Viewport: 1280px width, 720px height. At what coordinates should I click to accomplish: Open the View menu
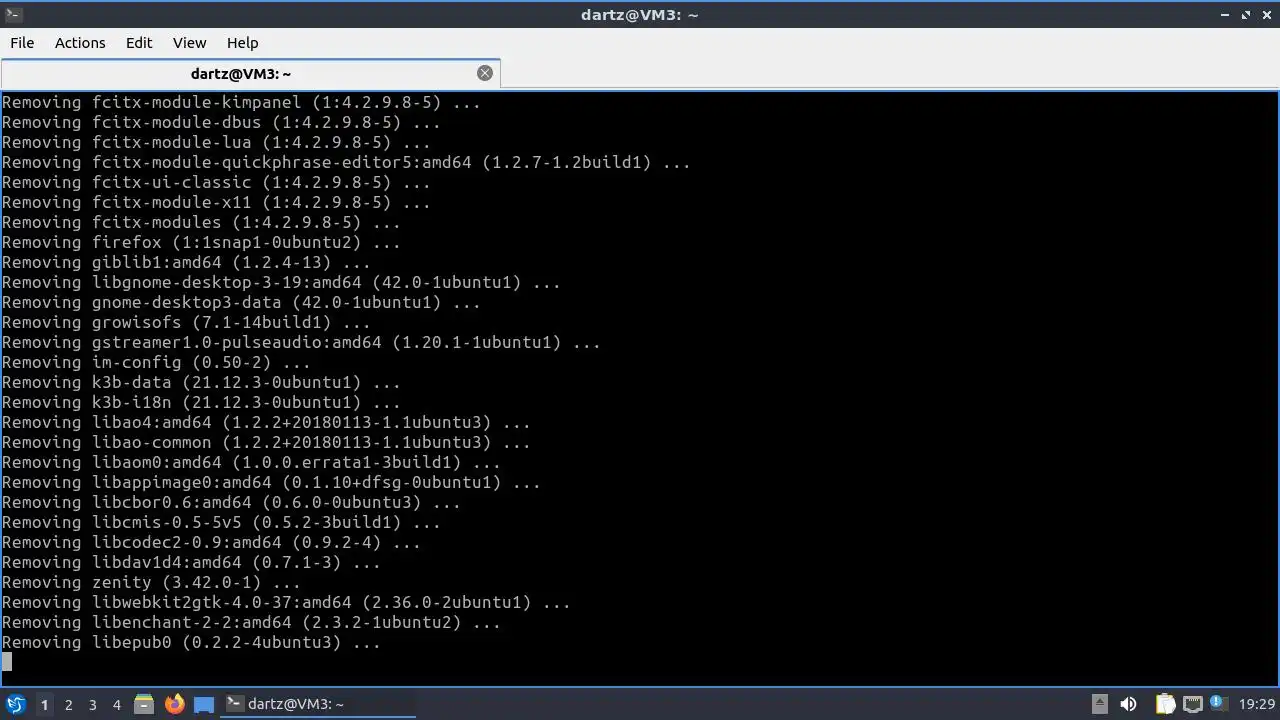pos(189,43)
